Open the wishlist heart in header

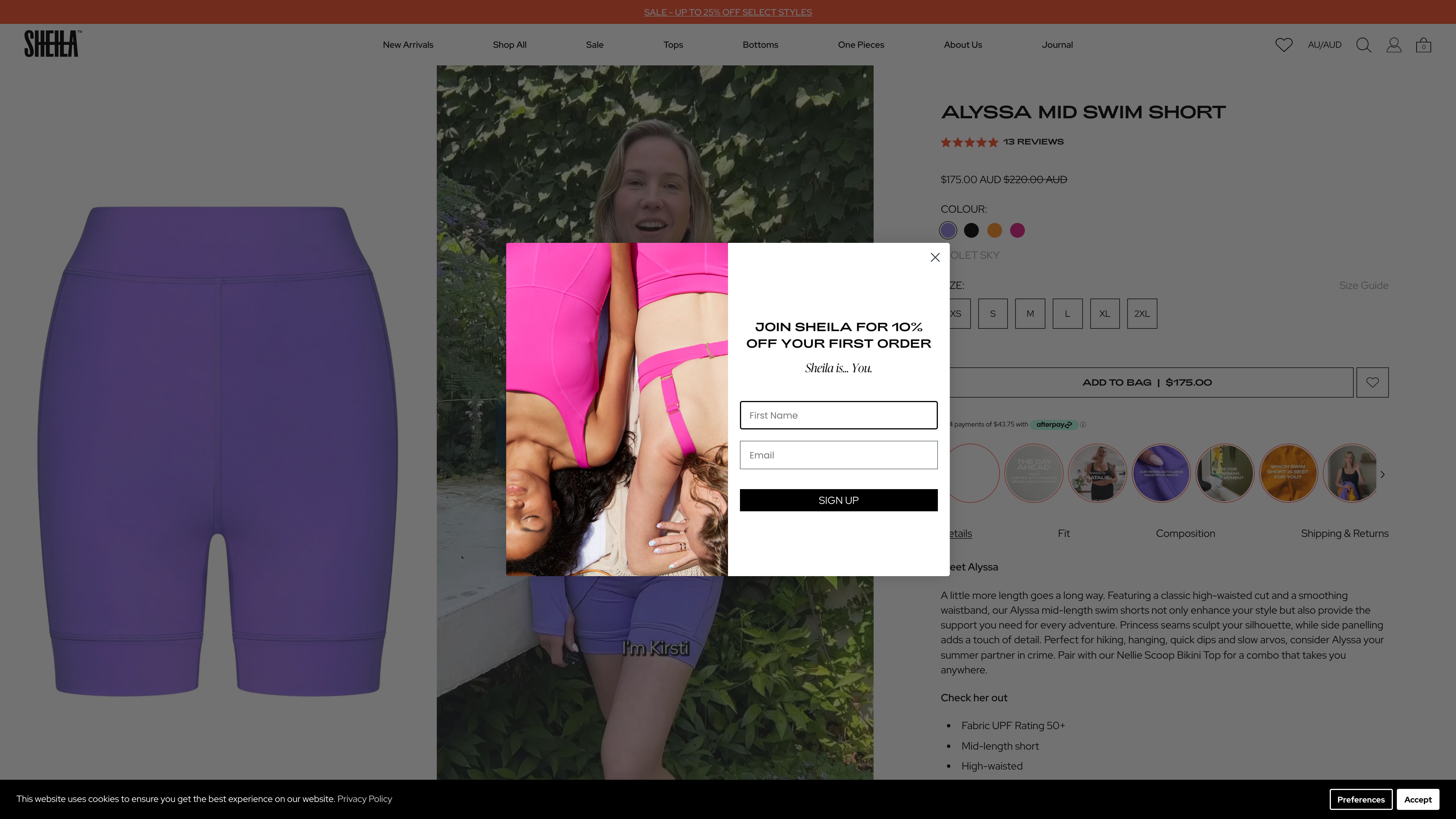tap(1284, 45)
